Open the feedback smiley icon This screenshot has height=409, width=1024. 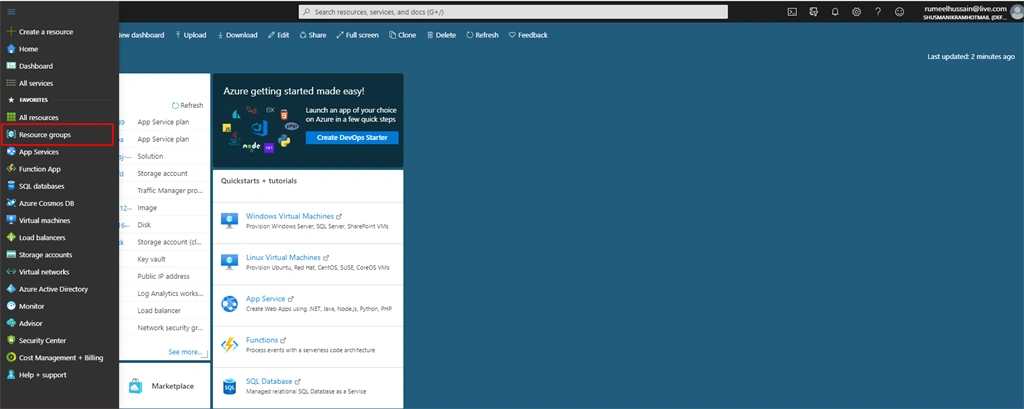[900, 12]
